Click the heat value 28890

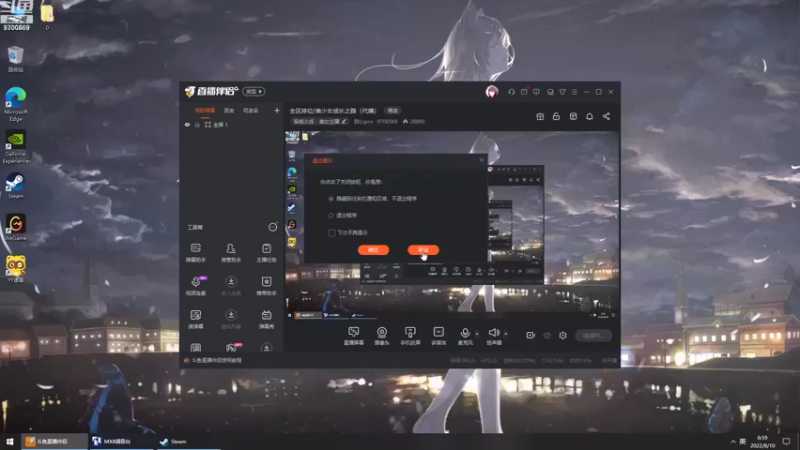tap(417, 121)
